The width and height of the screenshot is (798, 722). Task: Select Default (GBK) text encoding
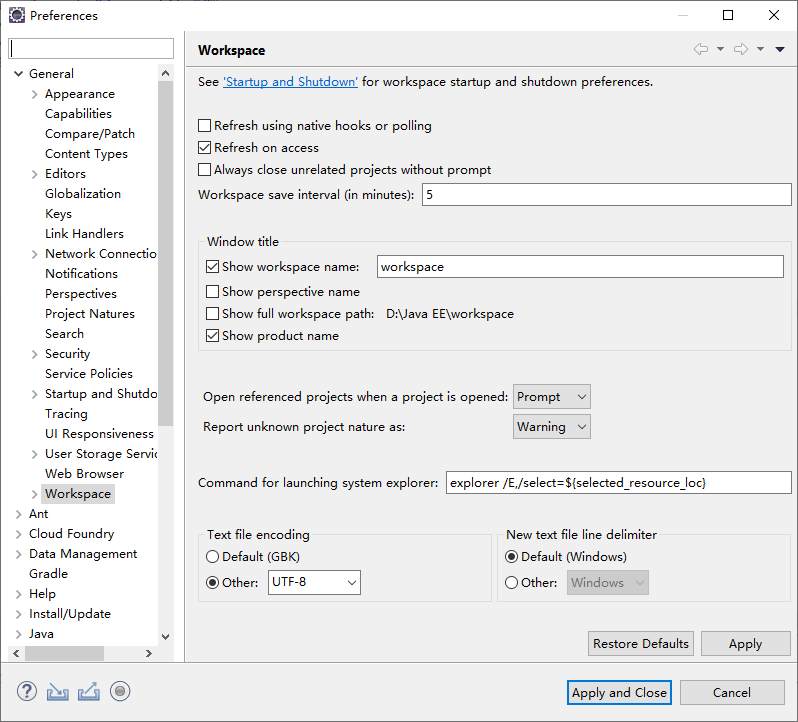coord(212,557)
